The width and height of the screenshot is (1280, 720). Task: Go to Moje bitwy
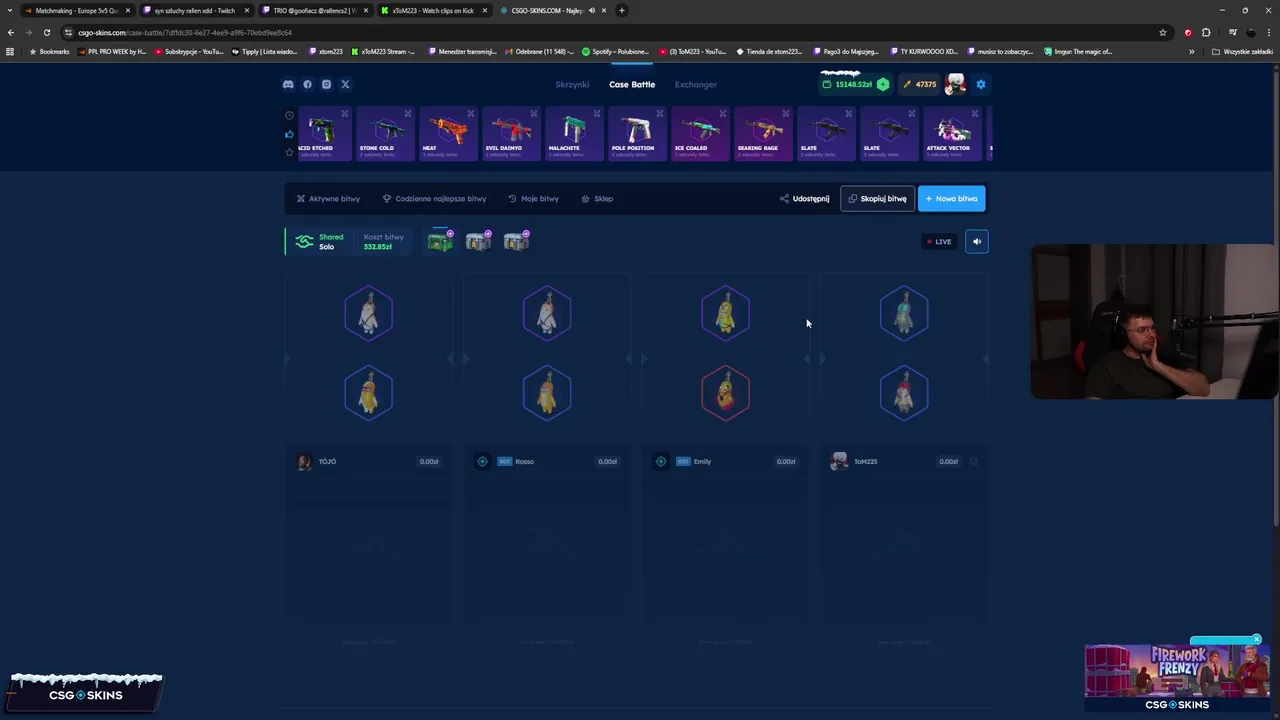tap(533, 198)
